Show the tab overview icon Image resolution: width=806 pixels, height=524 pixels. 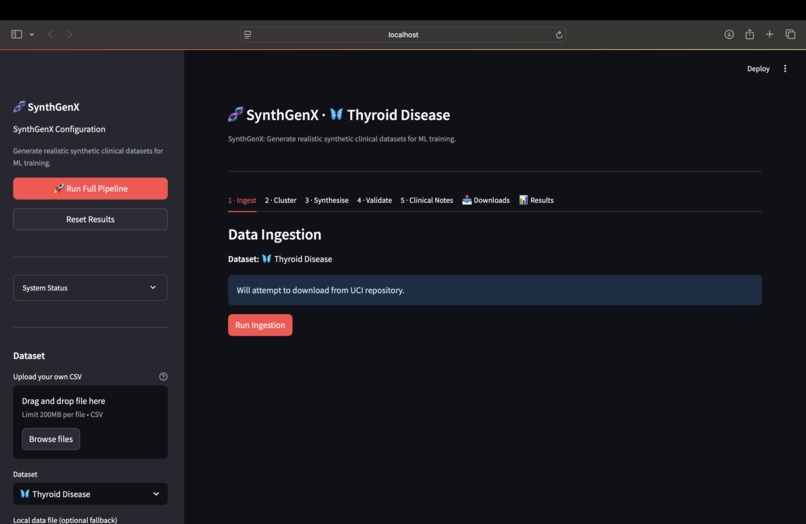[x=791, y=34]
